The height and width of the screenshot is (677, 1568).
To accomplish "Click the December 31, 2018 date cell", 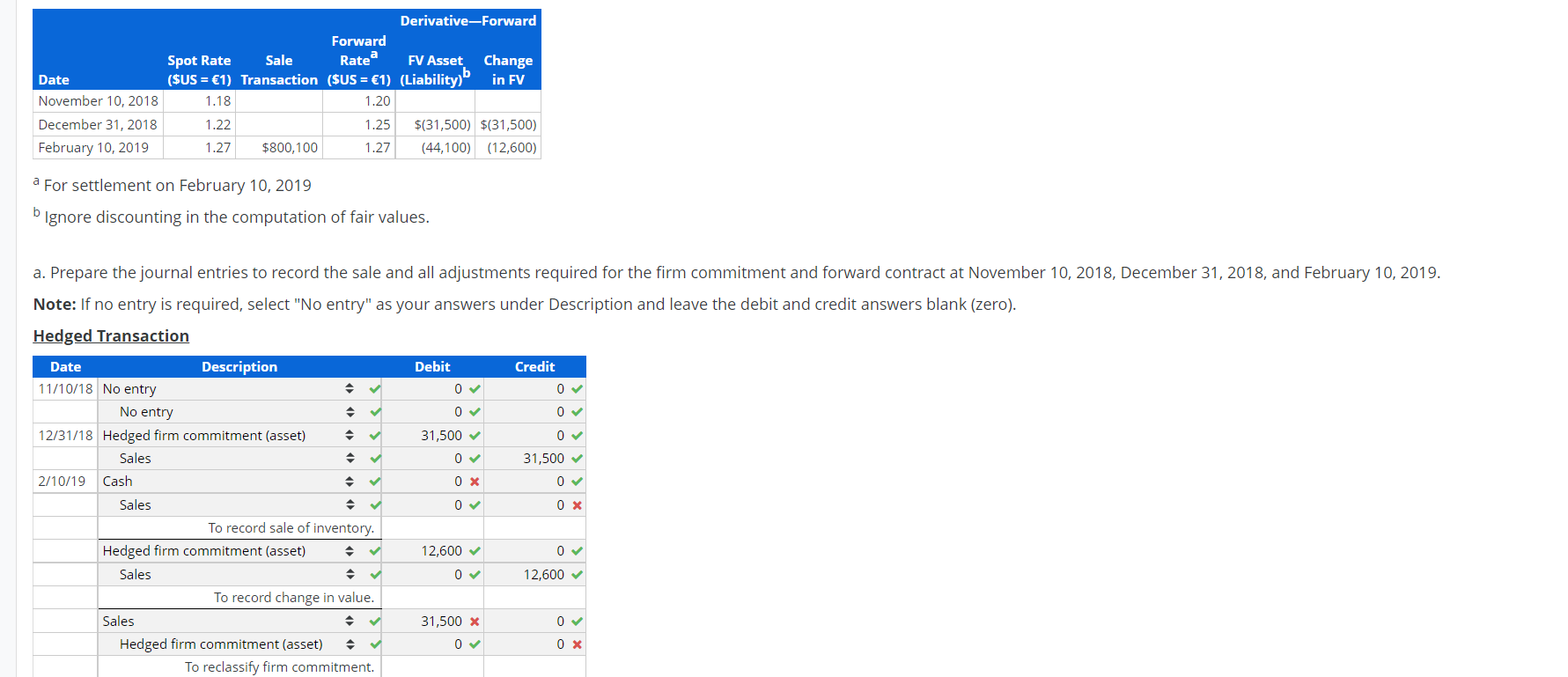I will 98,125.
